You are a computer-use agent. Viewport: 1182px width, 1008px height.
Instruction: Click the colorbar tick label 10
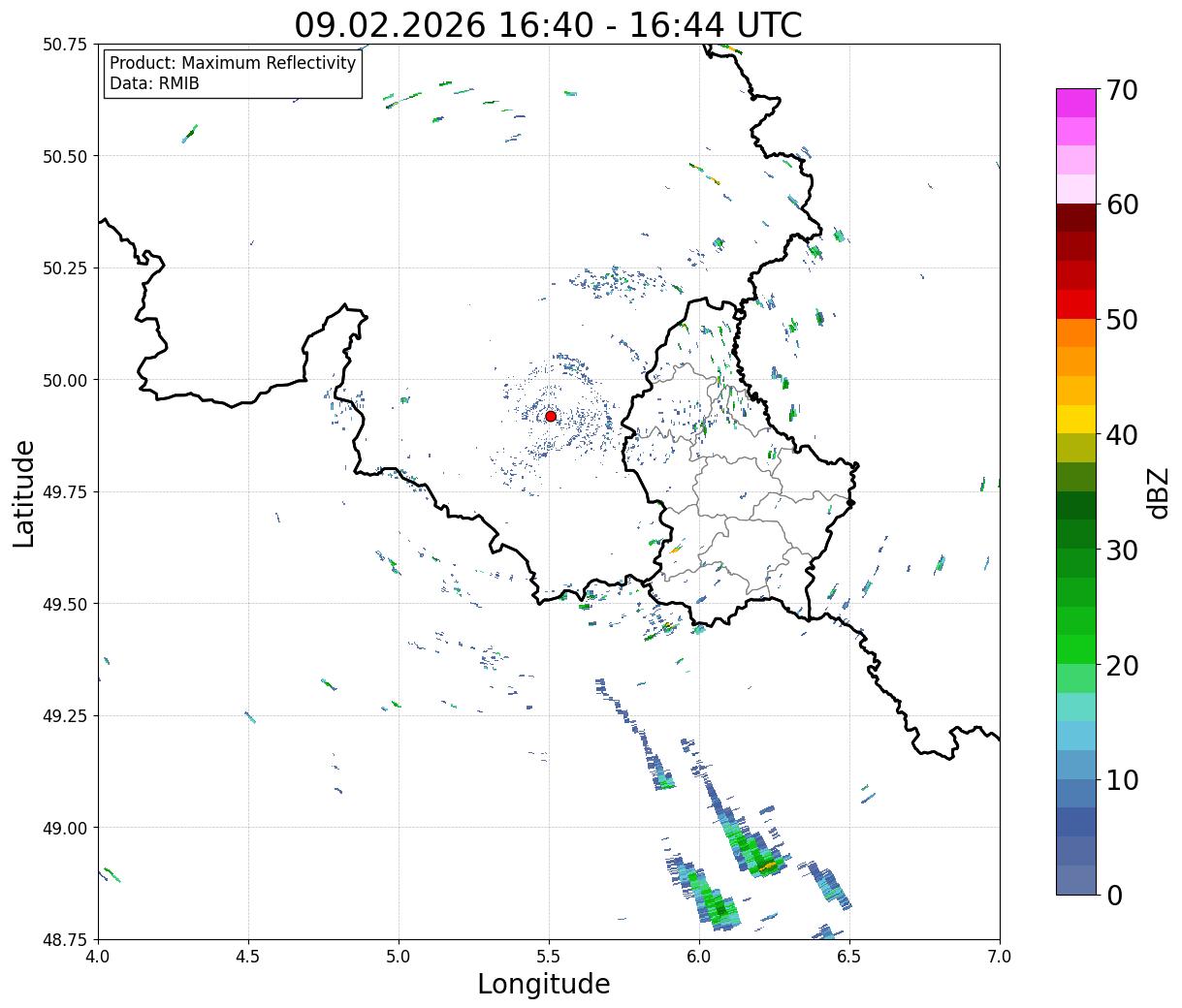[1122, 780]
